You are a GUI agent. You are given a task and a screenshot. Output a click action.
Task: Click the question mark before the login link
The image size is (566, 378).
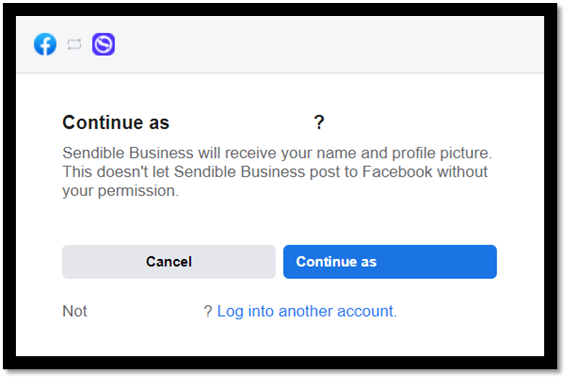(208, 311)
